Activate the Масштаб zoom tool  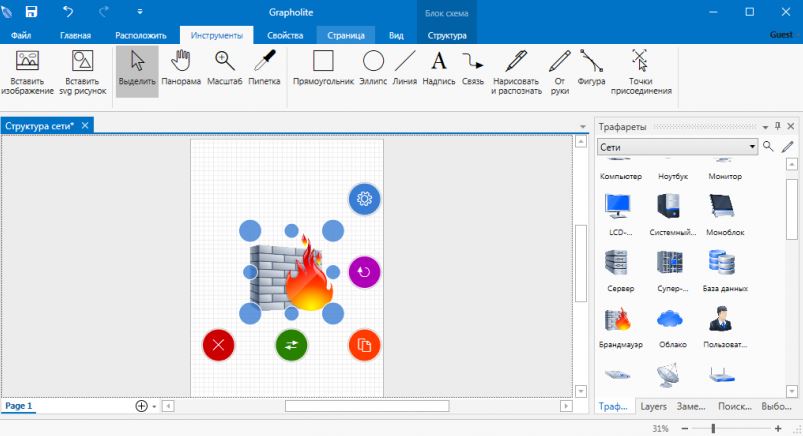click(225, 68)
